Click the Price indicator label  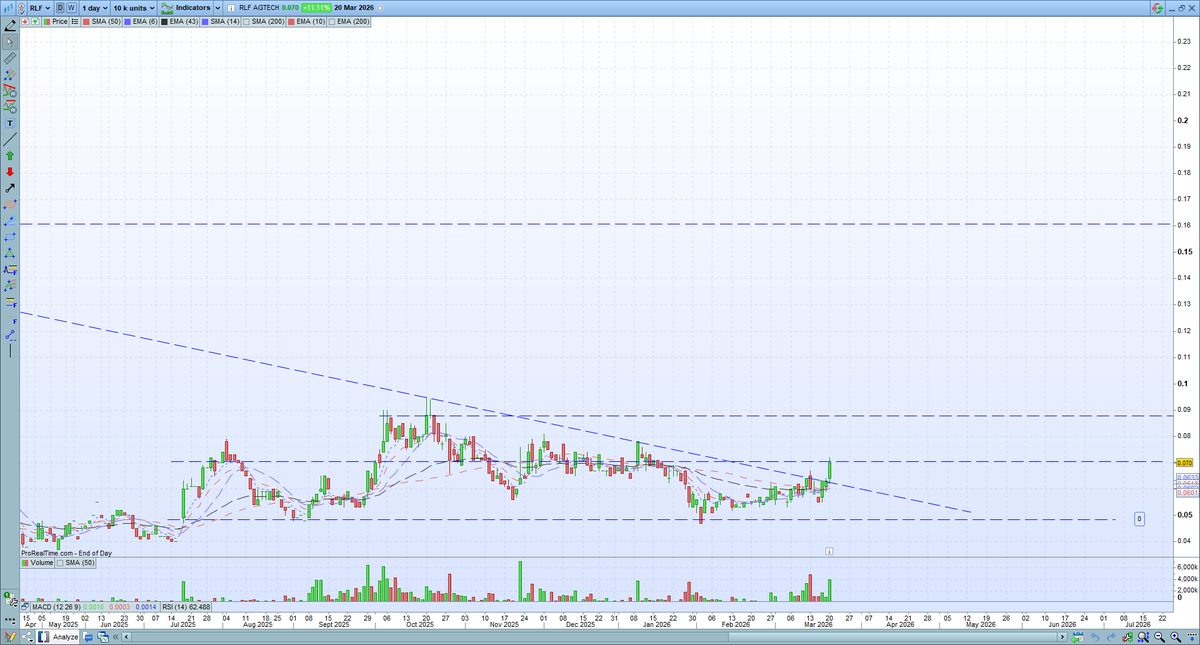(57, 22)
